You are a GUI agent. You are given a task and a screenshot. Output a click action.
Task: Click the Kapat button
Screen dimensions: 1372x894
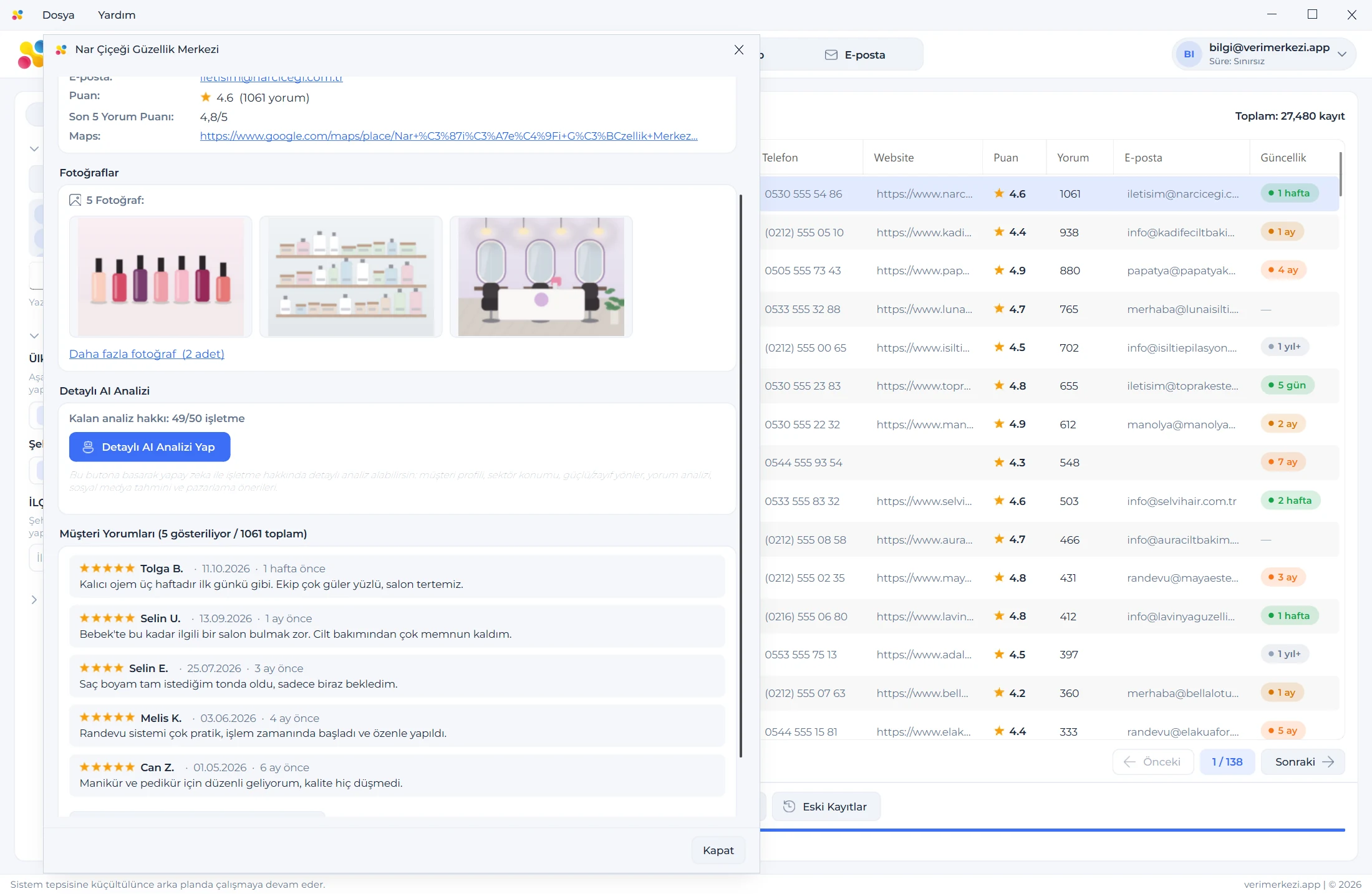718,850
